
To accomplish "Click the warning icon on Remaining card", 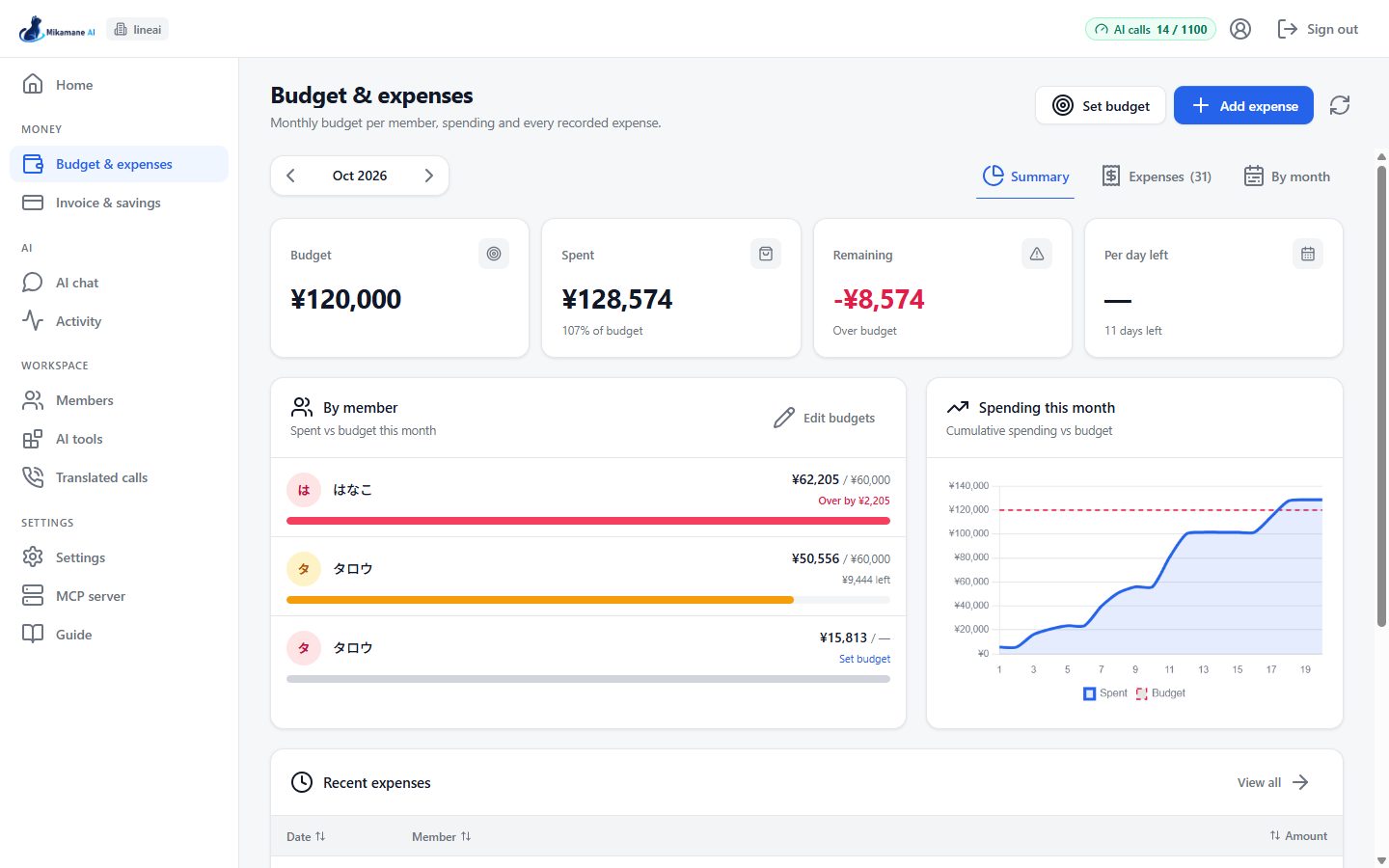I will coord(1037,254).
